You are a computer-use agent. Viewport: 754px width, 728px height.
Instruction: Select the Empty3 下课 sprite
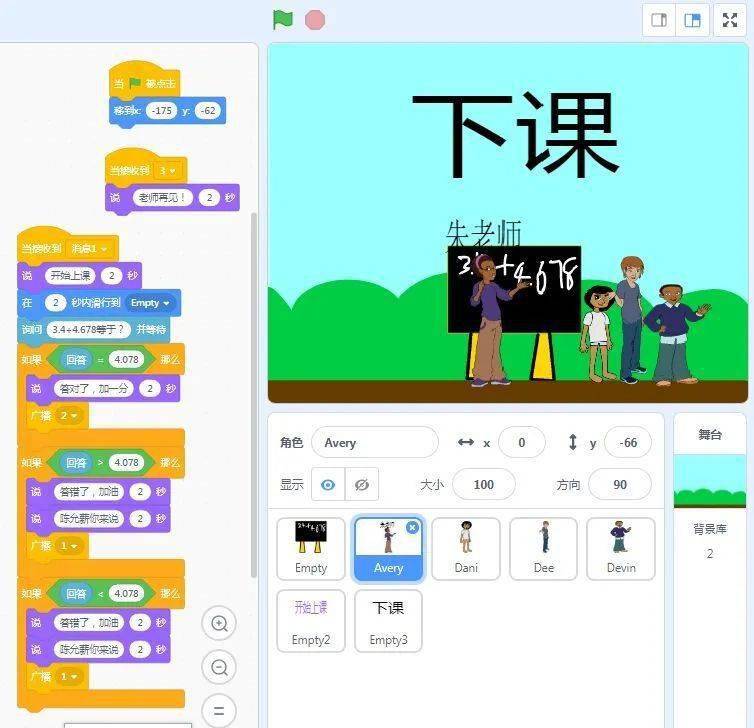pyautogui.click(x=388, y=620)
